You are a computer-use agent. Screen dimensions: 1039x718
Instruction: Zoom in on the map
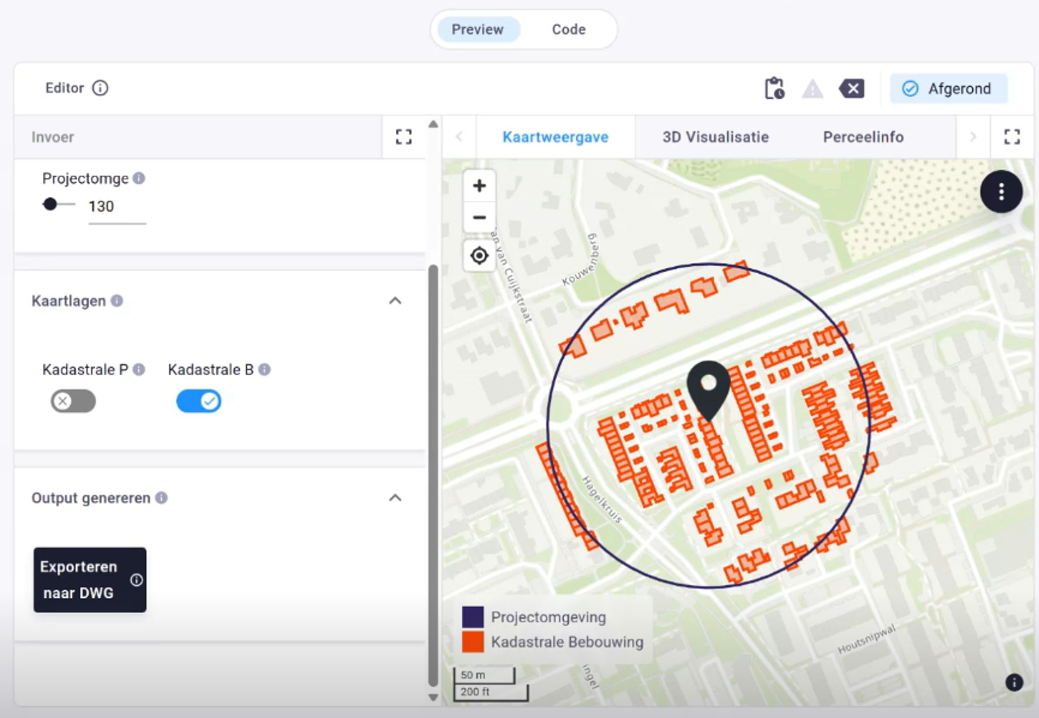[479, 186]
